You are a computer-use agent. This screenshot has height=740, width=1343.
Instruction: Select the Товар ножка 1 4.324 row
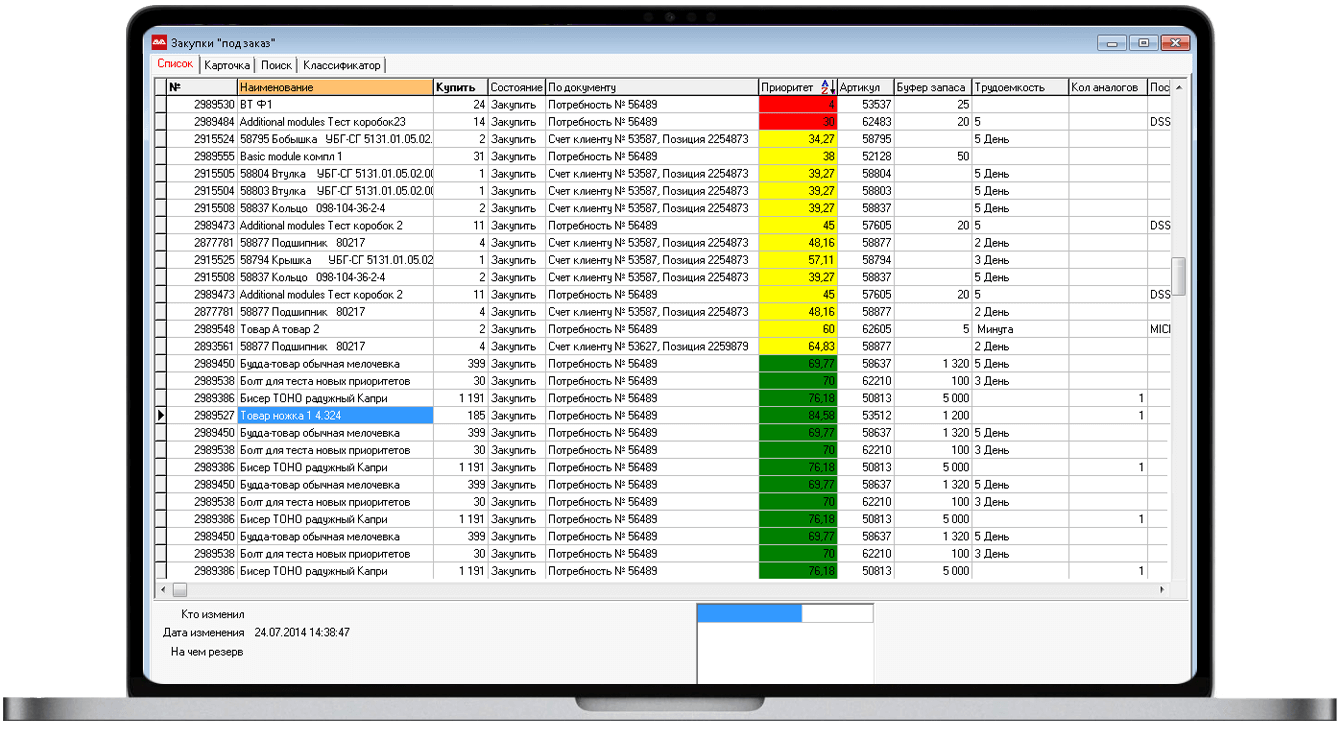pos(334,415)
